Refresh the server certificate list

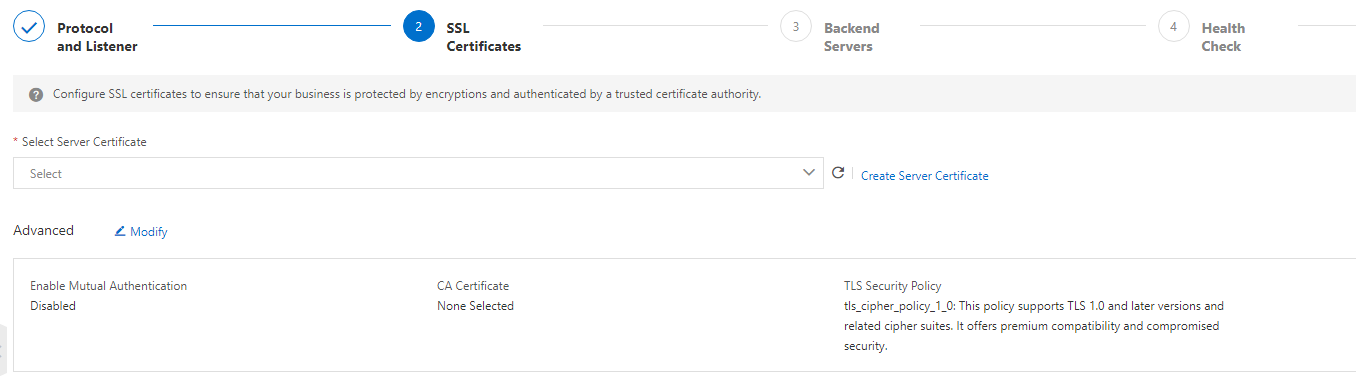[839, 173]
